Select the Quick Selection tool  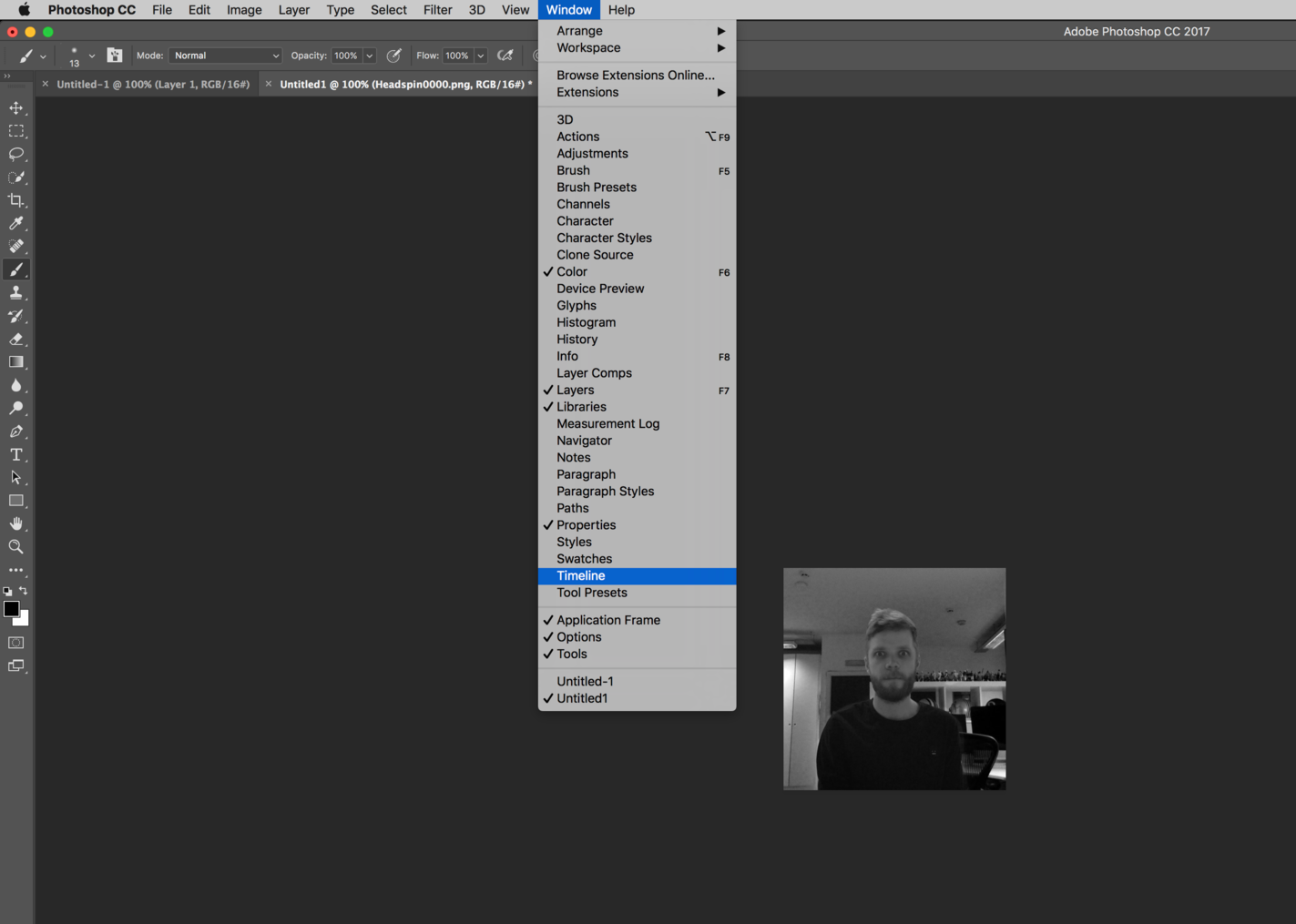(16, 178)
